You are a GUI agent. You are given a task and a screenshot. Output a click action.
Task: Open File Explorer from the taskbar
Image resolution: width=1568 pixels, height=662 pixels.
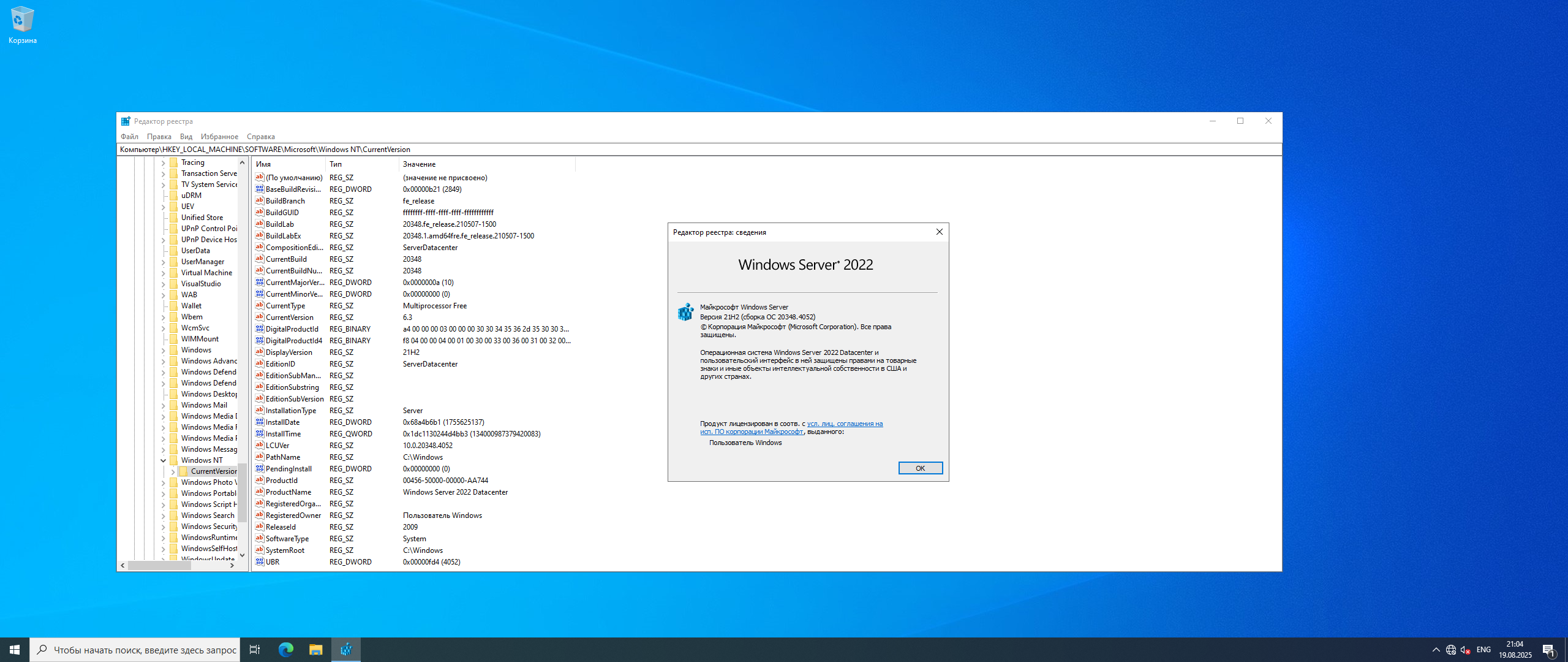[315, 650]
